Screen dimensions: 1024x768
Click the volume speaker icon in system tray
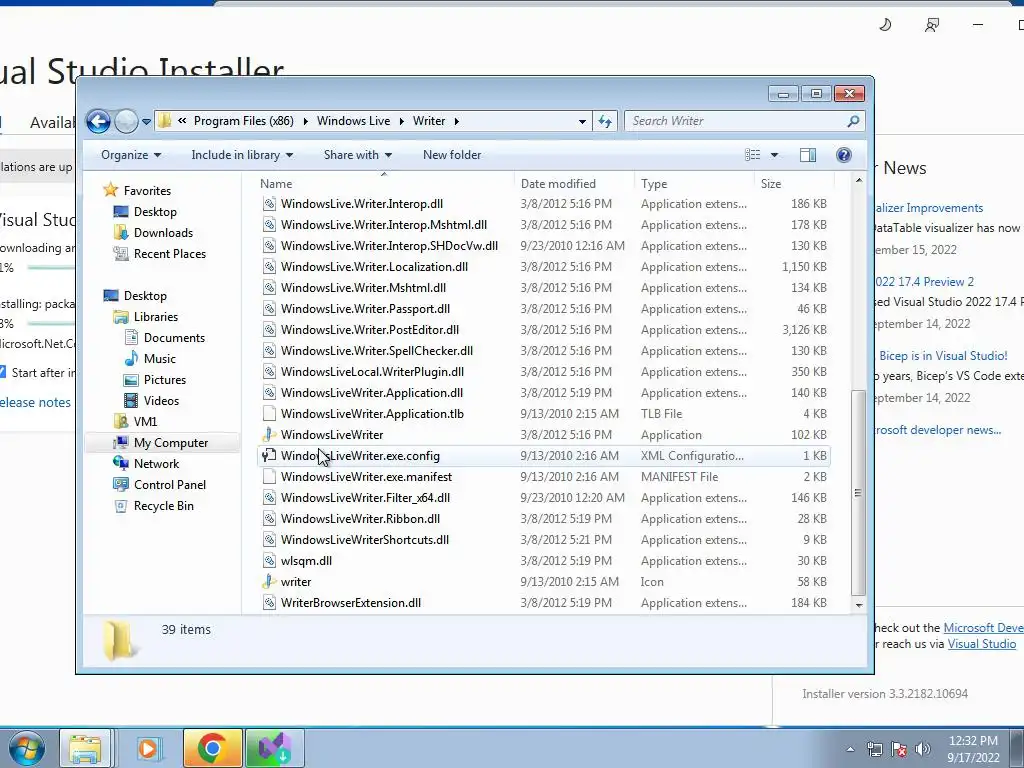pos(923,749)
